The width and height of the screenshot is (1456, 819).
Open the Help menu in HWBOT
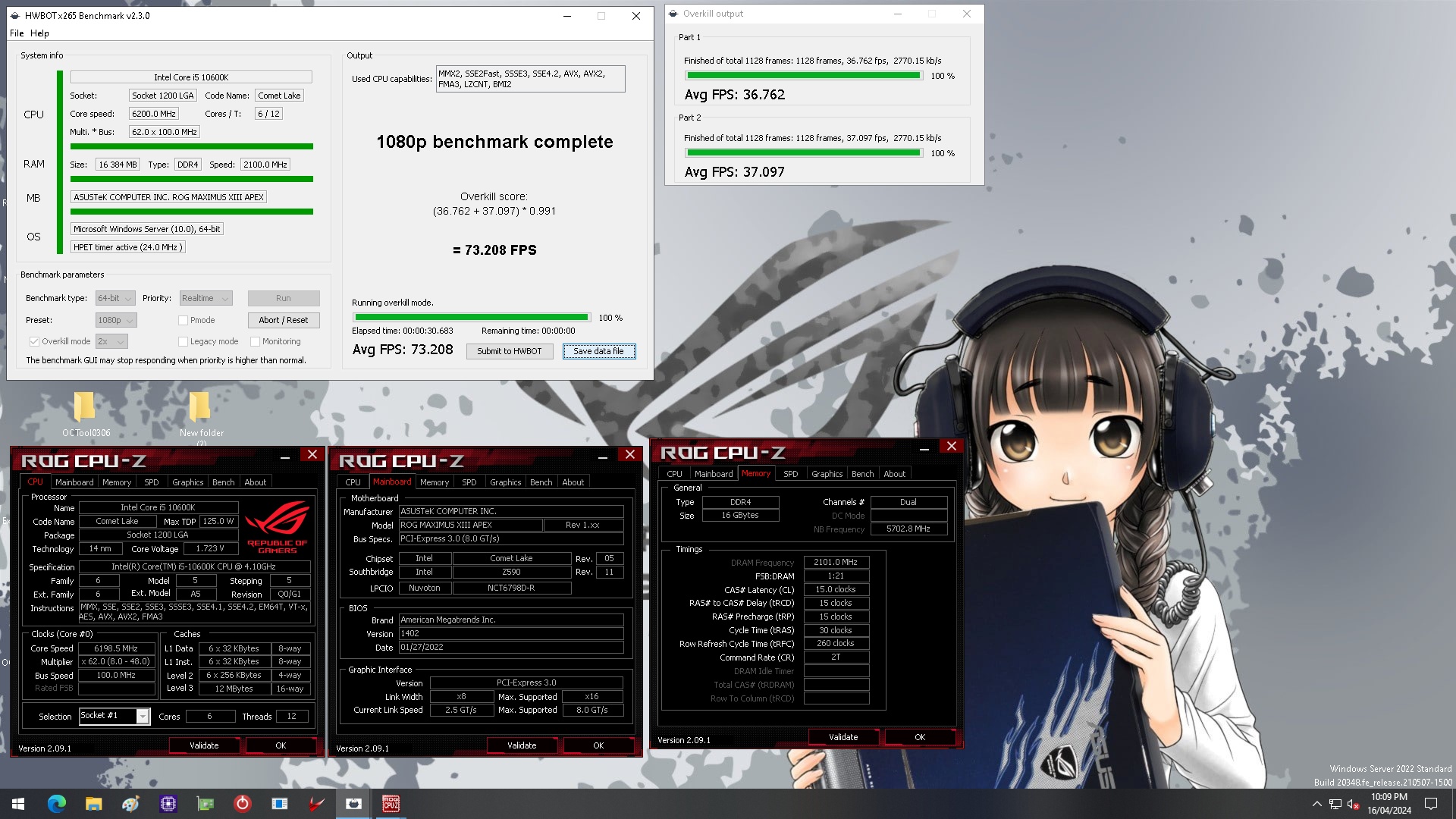tap(39, 33)
